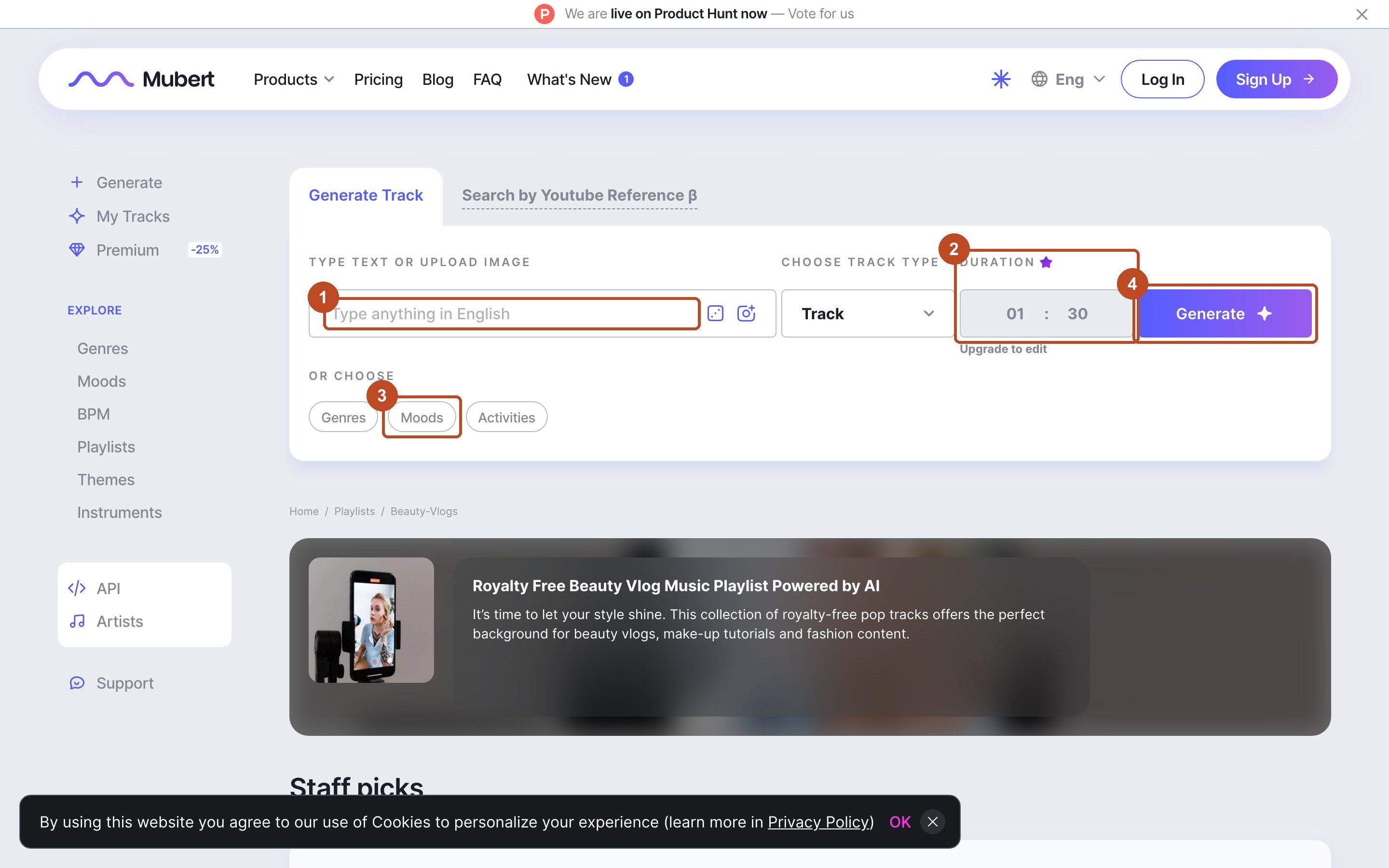The width and height of the screenshot is (1389, 868).
Task: Click the Royalty Free Beauty Vlog playlist title
Action: coord(676,585)
